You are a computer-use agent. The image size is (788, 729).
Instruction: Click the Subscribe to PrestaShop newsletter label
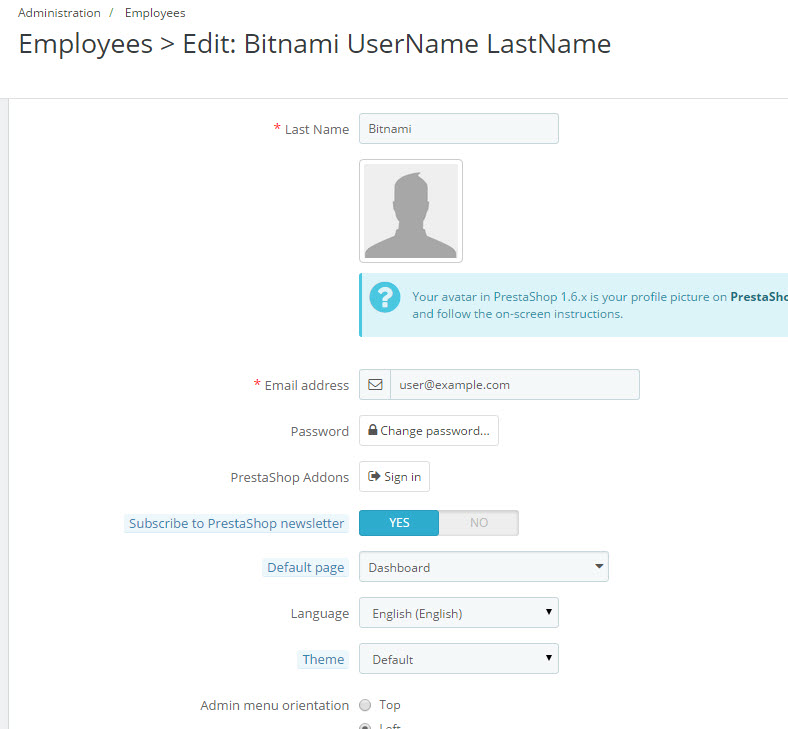(236, 524)
